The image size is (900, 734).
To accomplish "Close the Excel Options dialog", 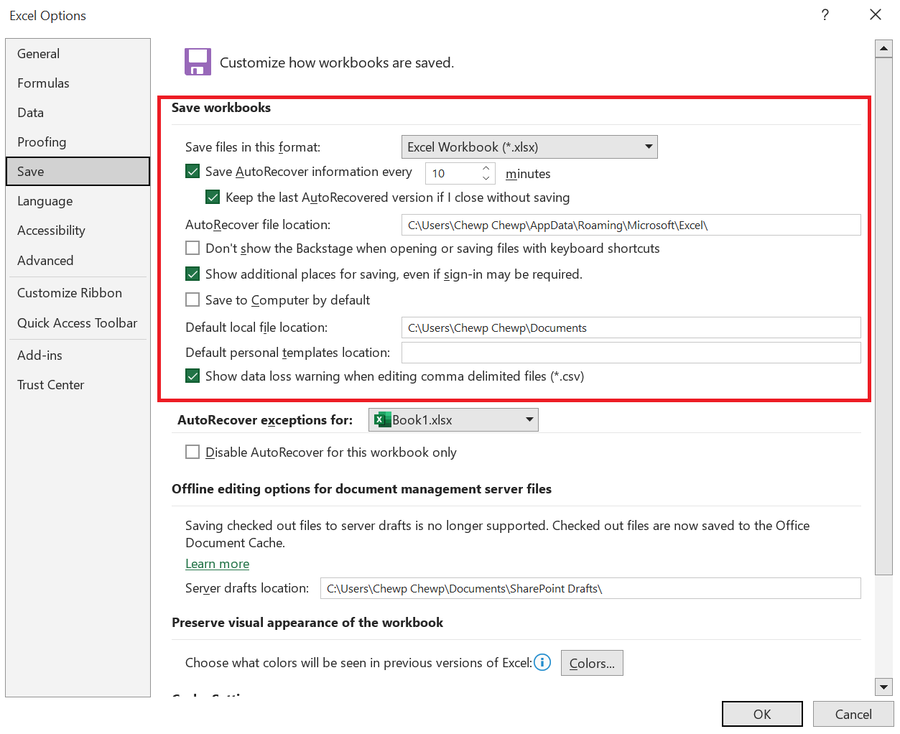I will (x=875, y=15).
